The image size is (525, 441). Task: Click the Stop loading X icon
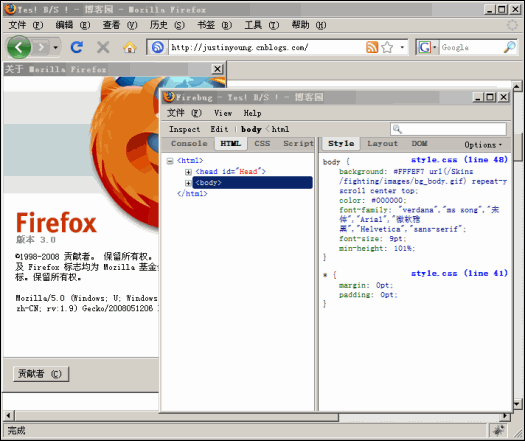(103, 47)
